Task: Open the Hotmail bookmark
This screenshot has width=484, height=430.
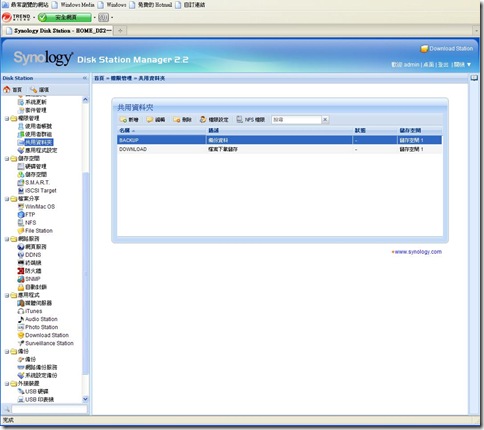Action: [152, 5]
